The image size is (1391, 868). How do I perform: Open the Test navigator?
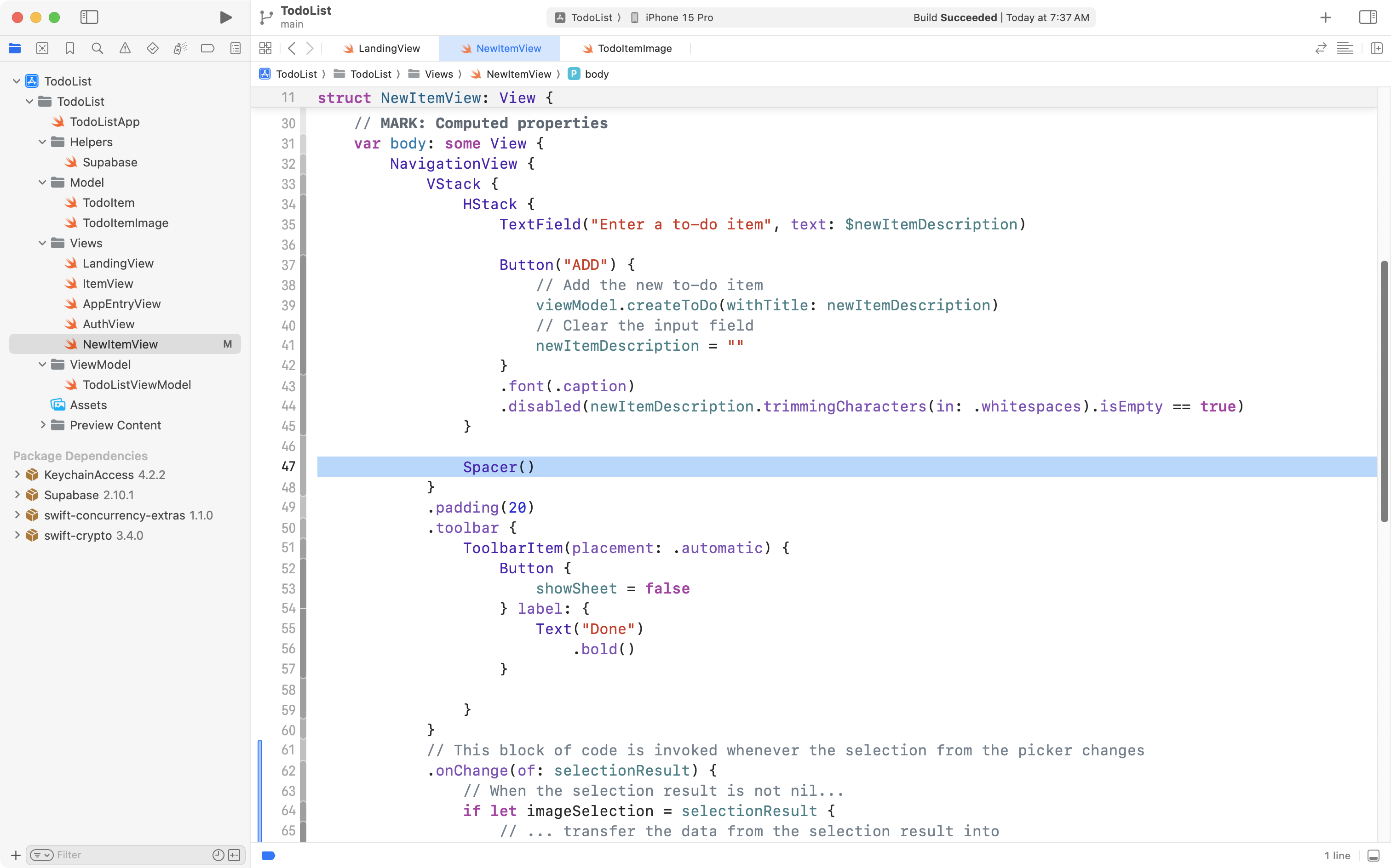[152, 48]
